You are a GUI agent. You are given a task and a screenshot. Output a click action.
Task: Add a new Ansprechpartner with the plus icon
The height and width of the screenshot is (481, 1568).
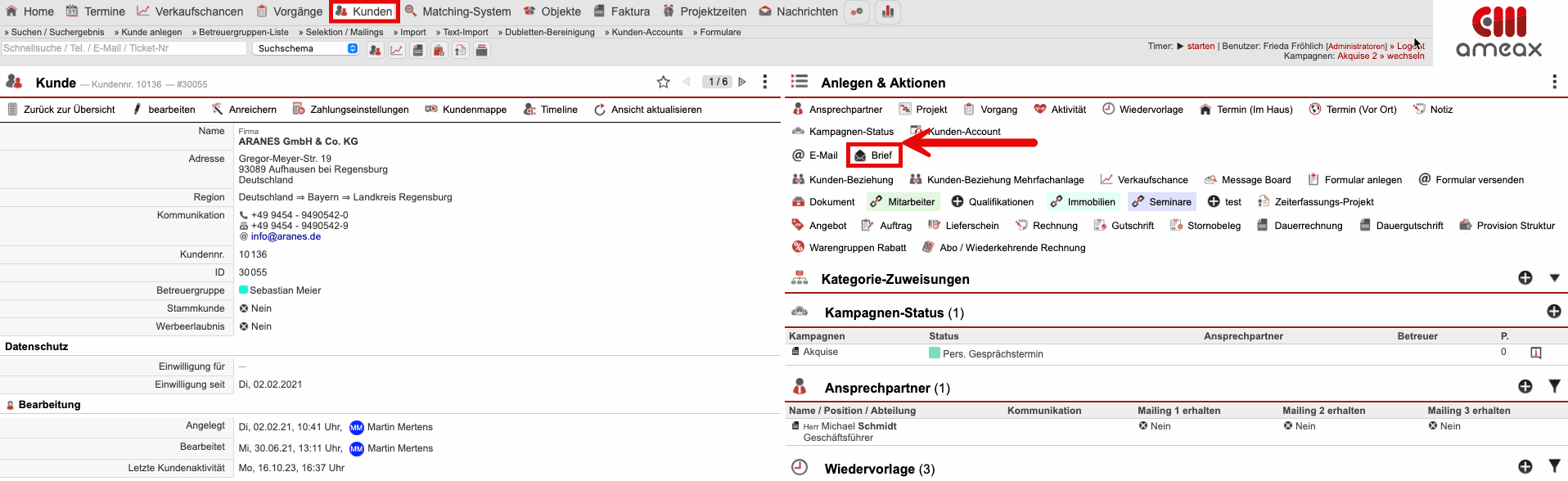pyautogui.click(x=1525, y=386)
